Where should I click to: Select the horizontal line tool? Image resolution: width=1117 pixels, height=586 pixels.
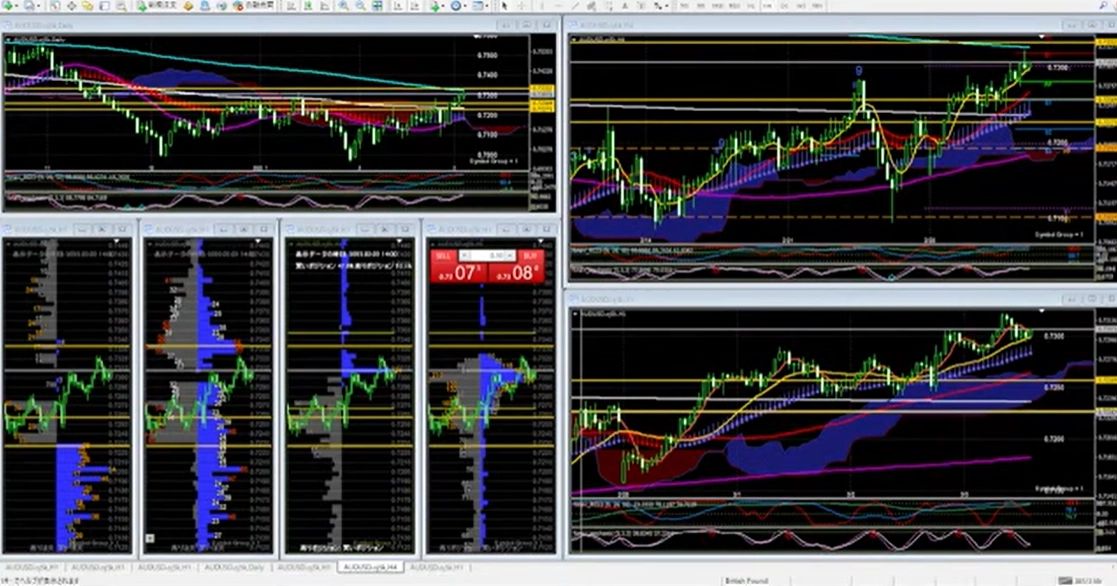(x=558, y=6)
